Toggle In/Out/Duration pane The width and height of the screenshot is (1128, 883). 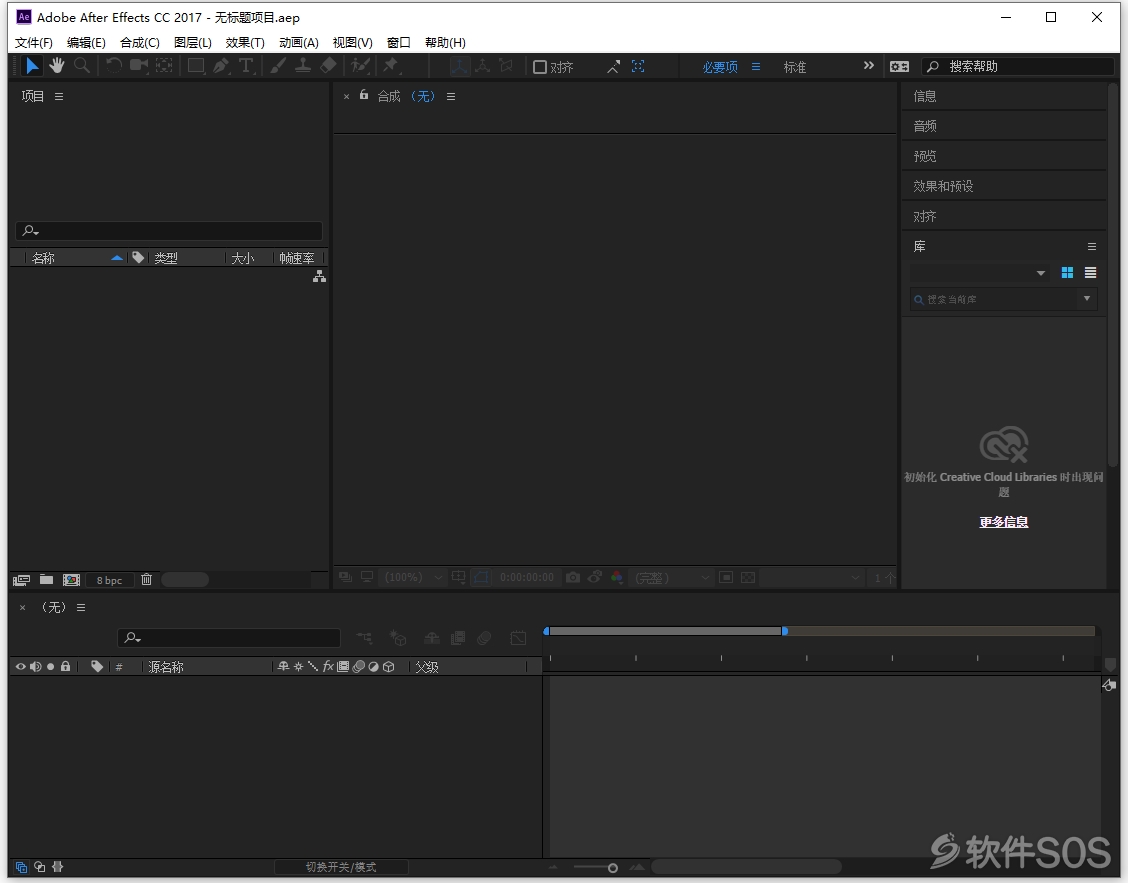click(58, 867)
